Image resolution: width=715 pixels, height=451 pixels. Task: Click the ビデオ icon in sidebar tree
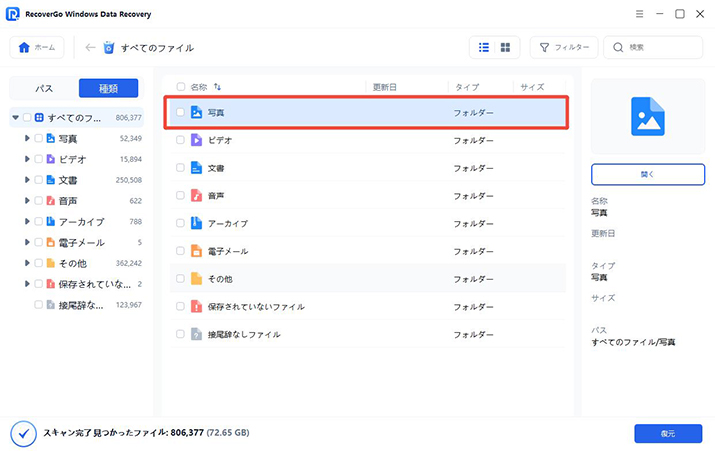[x=51, y=159]
